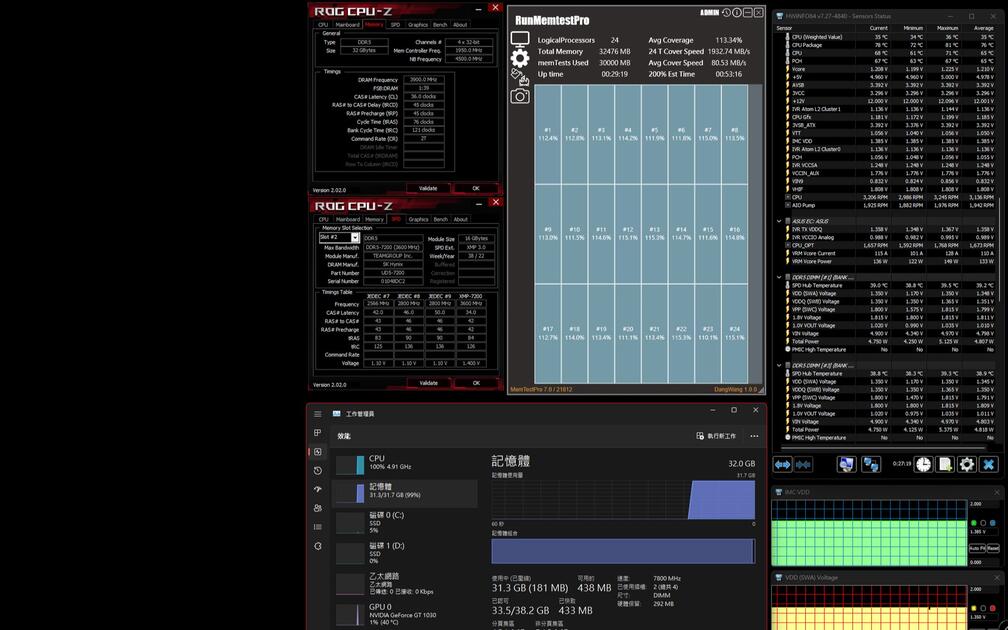This screenshot has width=1008, height=630.
Task: Click memtest cell #24 115.1%
Action: coord(735,333)
